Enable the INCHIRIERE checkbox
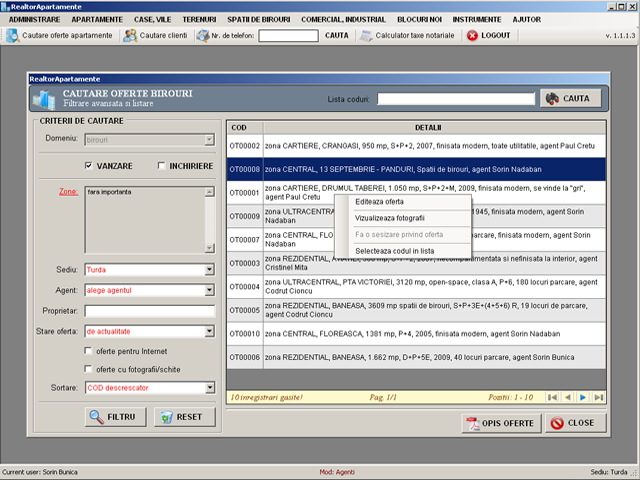 click(162, 166)
